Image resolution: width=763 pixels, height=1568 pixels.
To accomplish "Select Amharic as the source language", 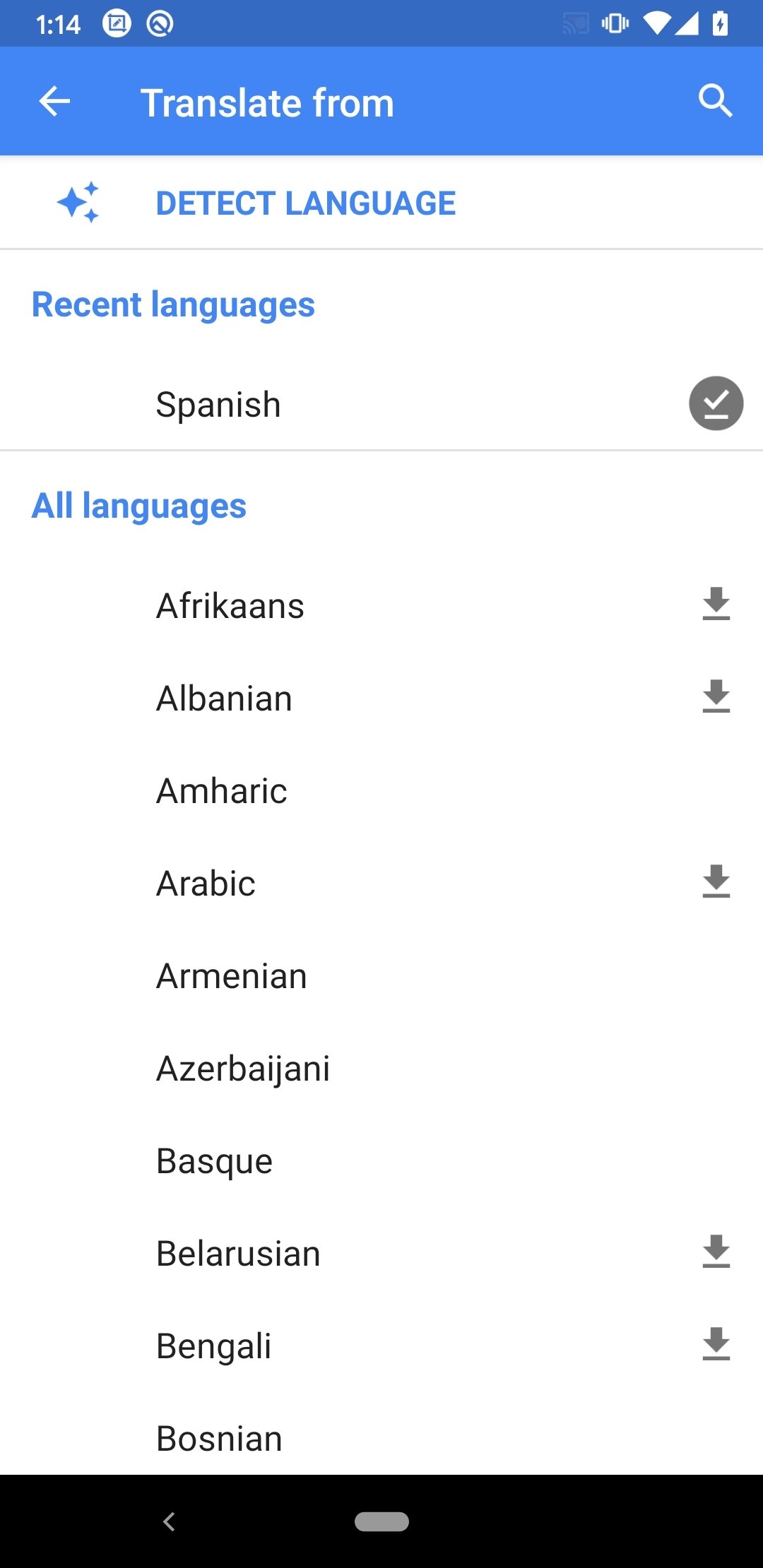I will 222,791.
